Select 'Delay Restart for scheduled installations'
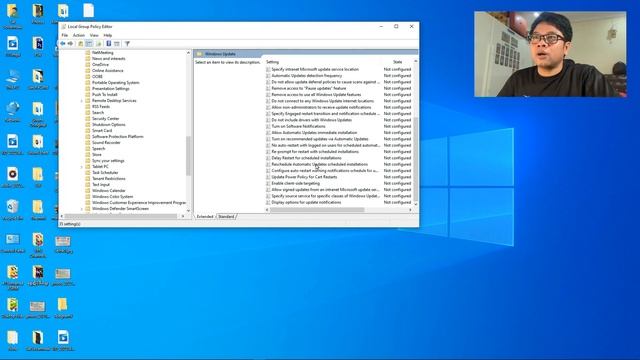 pyautogui.click(x=307, y=158)
